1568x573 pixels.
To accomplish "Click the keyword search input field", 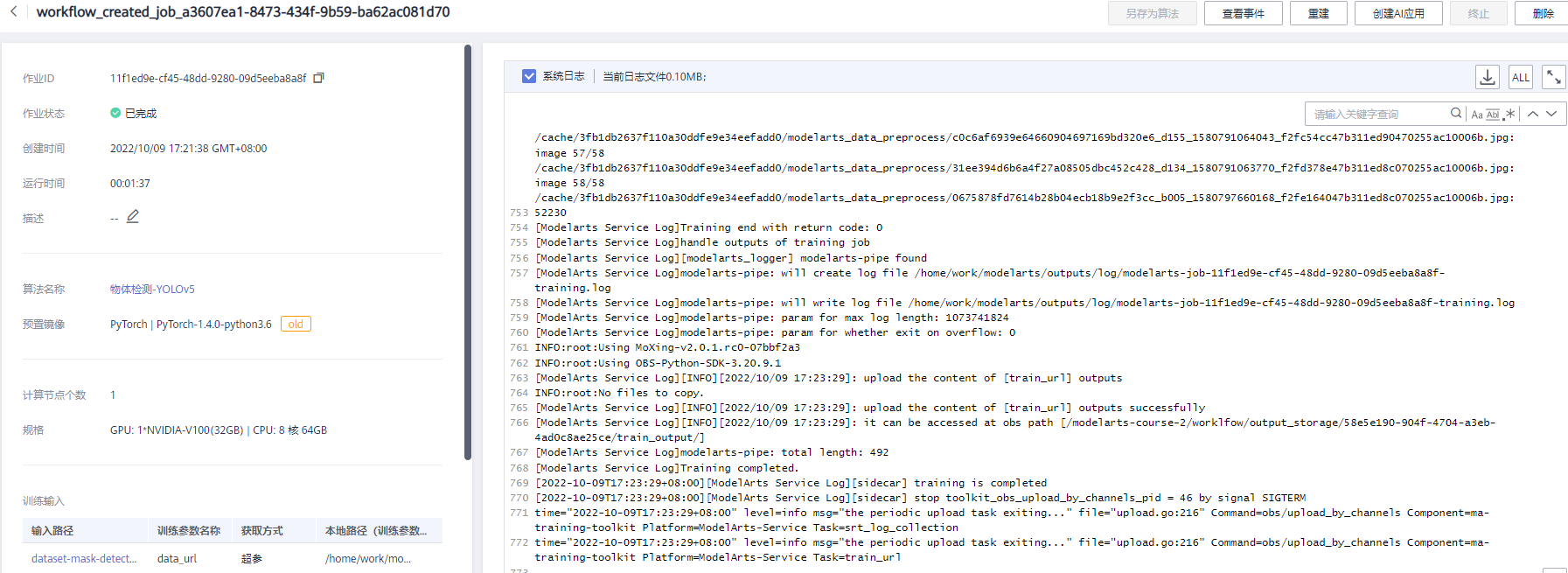I will [x=1377, y=114].
